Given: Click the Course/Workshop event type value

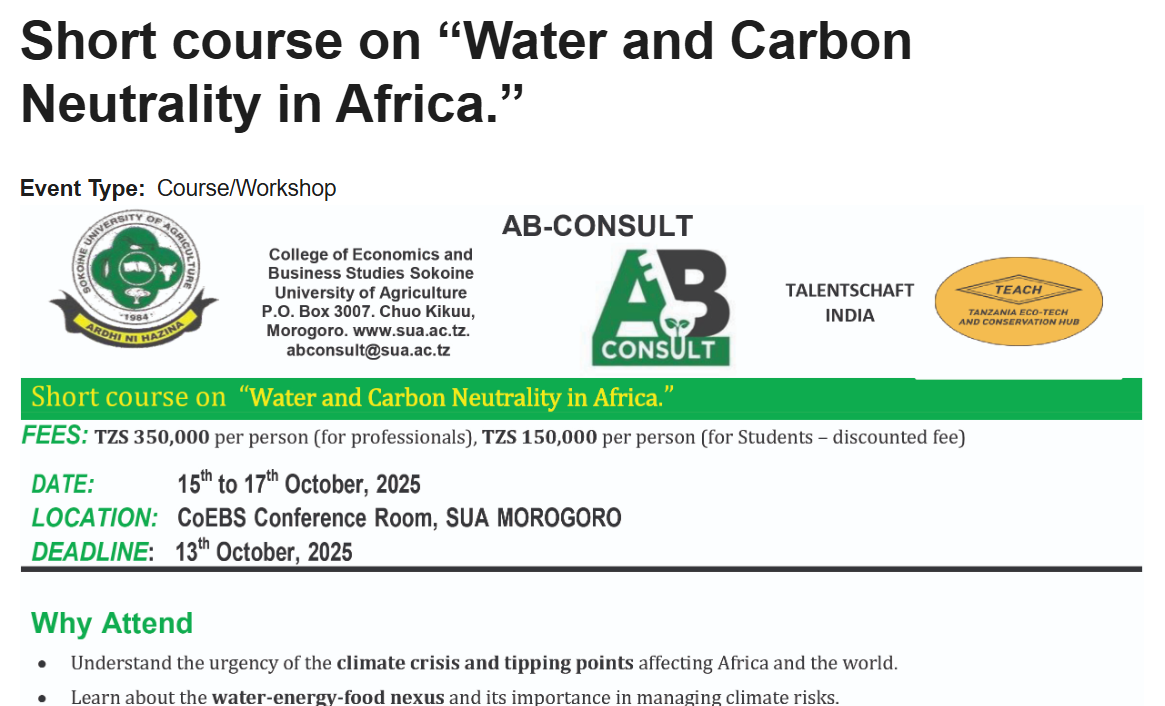Looking at the screenshot, I should 246,188.
